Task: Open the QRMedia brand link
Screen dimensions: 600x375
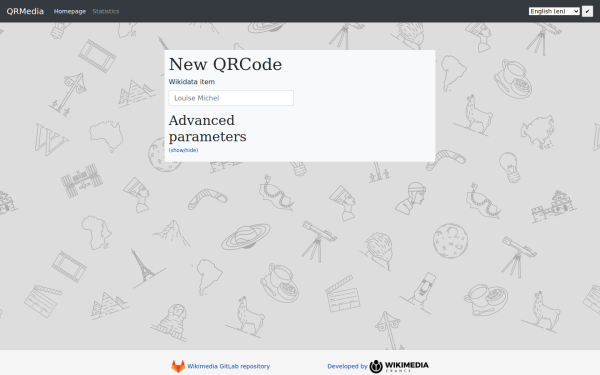Action: tap(25, 11)
